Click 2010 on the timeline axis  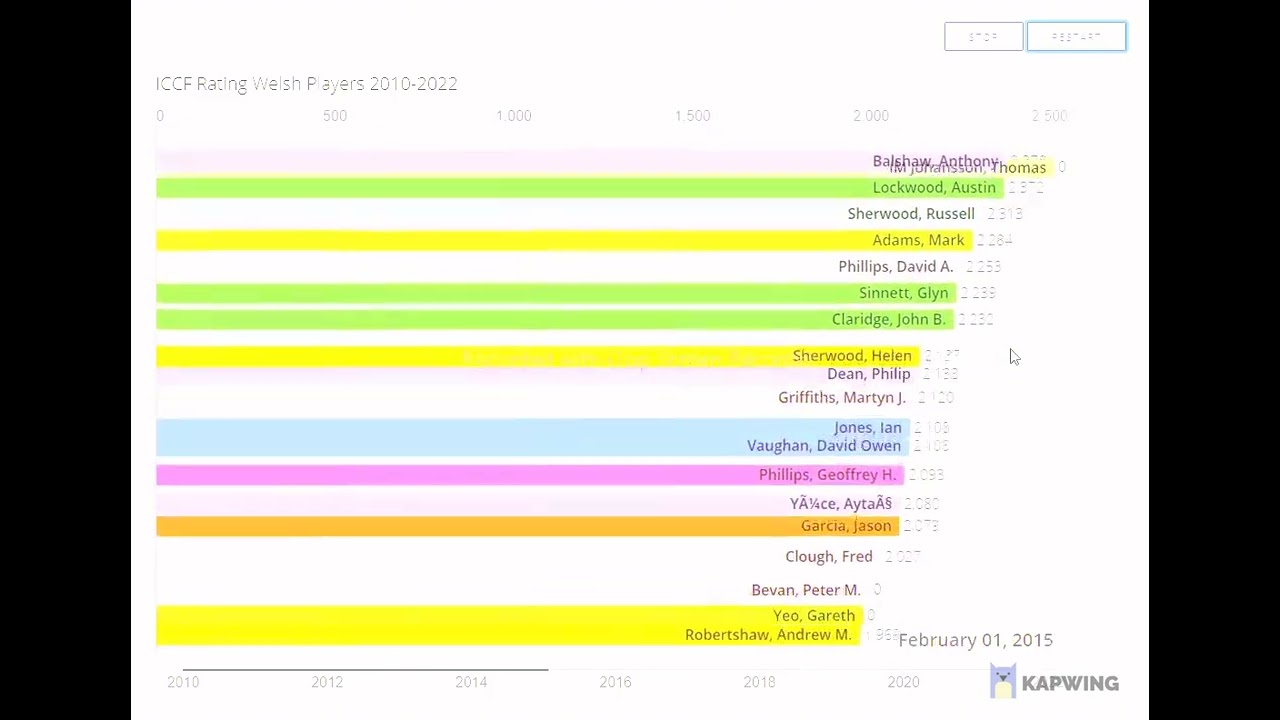coord(183,682)
